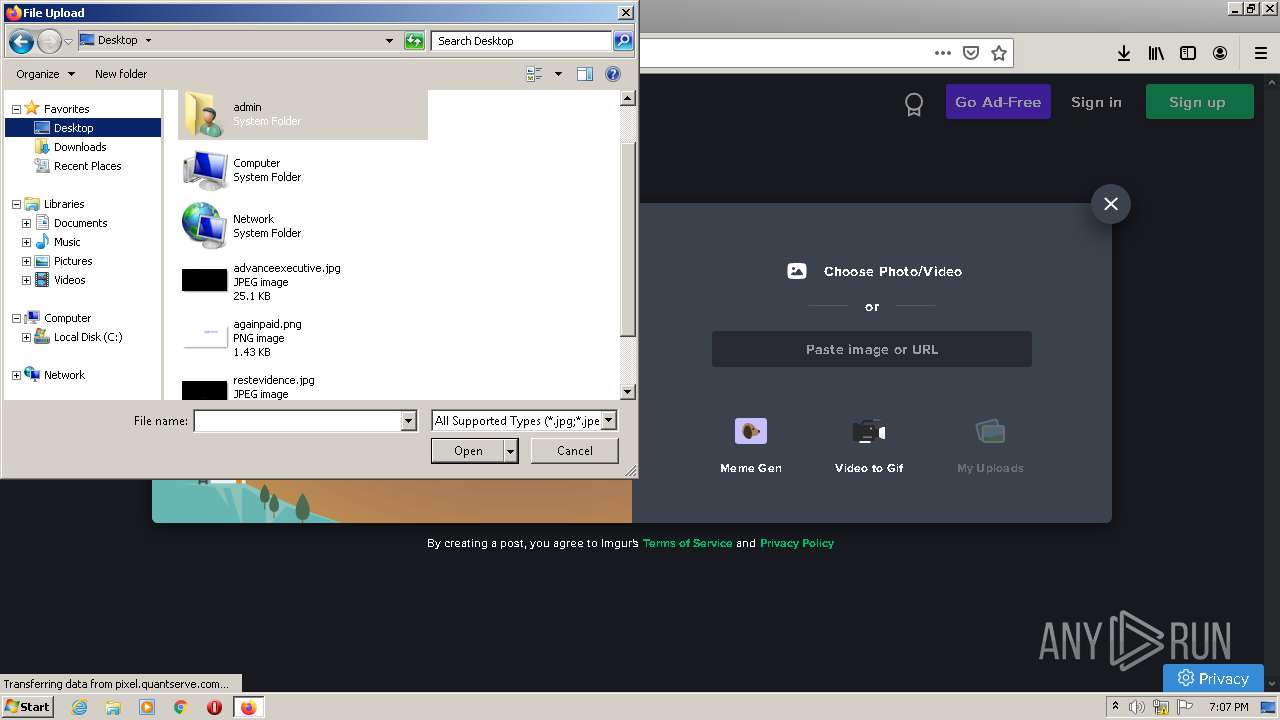
Task: Open the Organize menu
Action: tap(45, 74)
